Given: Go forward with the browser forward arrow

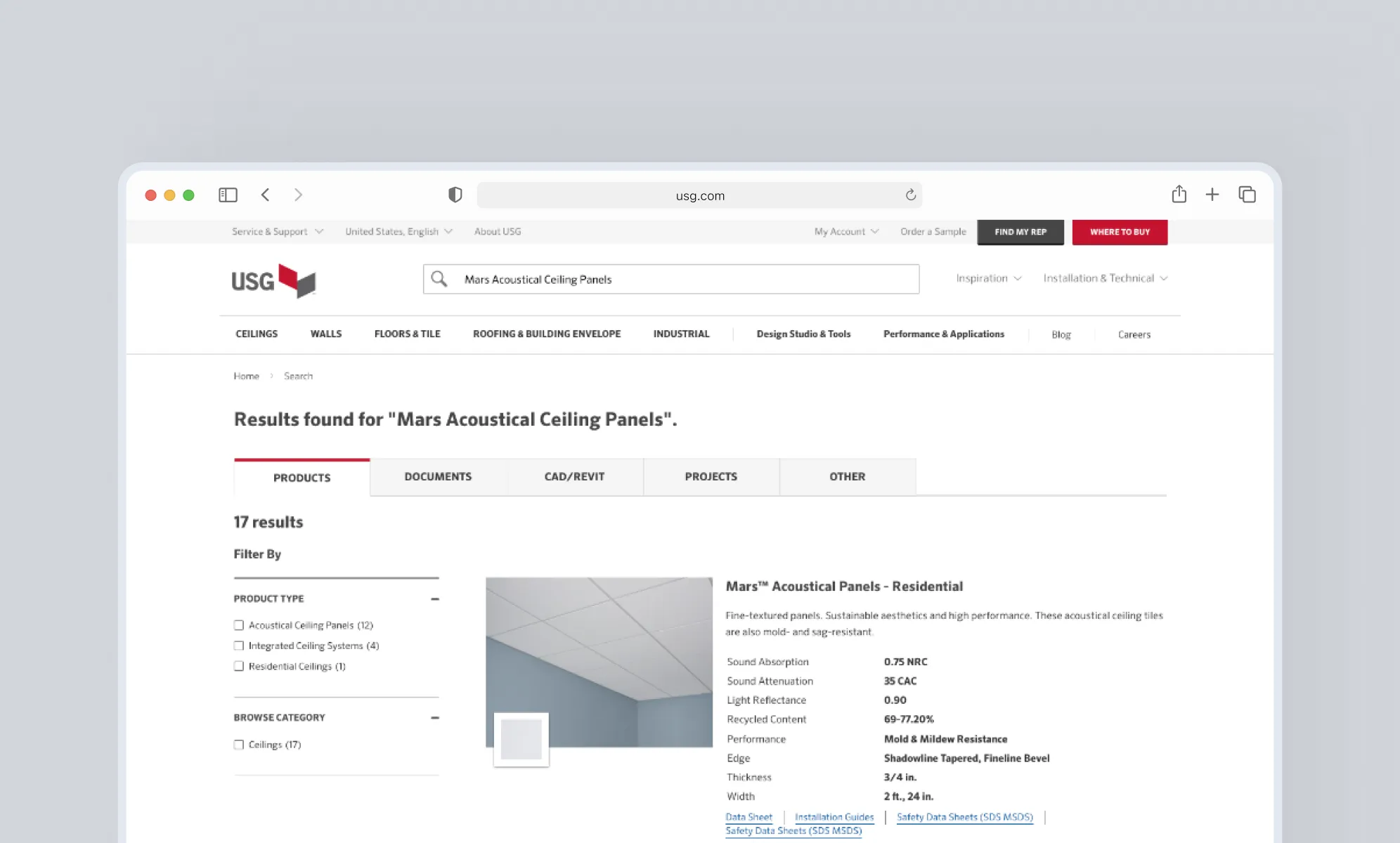Looking at the screenshot, I should pyautogui.click(x=298, y=195).
